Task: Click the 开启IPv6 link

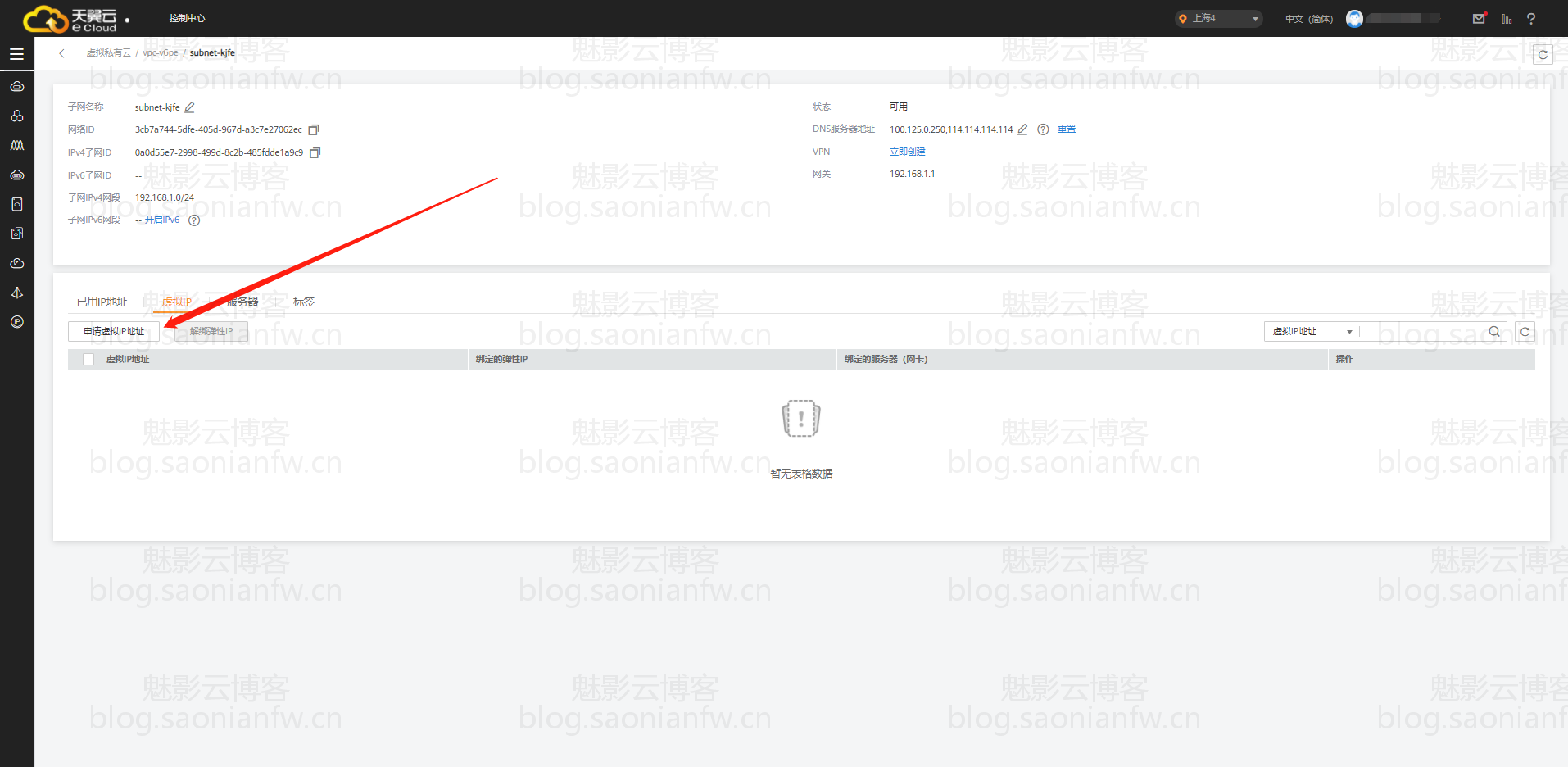Action: pyautogui.click(x=162, y=220)
